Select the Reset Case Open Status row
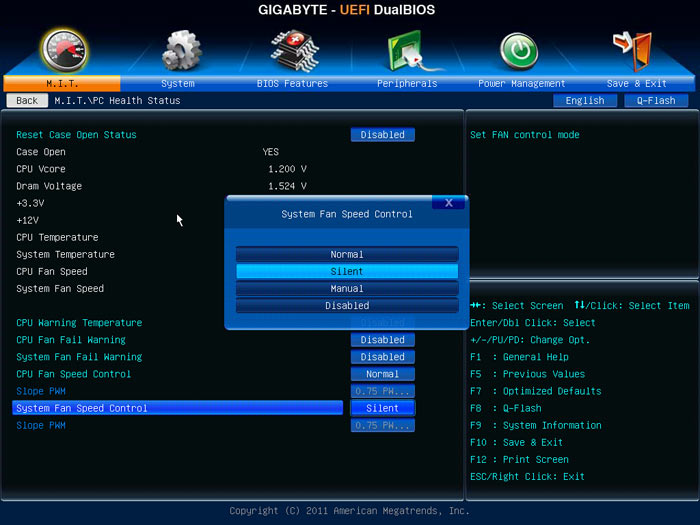Screen dimensions: 700x525 pos(76,134)
